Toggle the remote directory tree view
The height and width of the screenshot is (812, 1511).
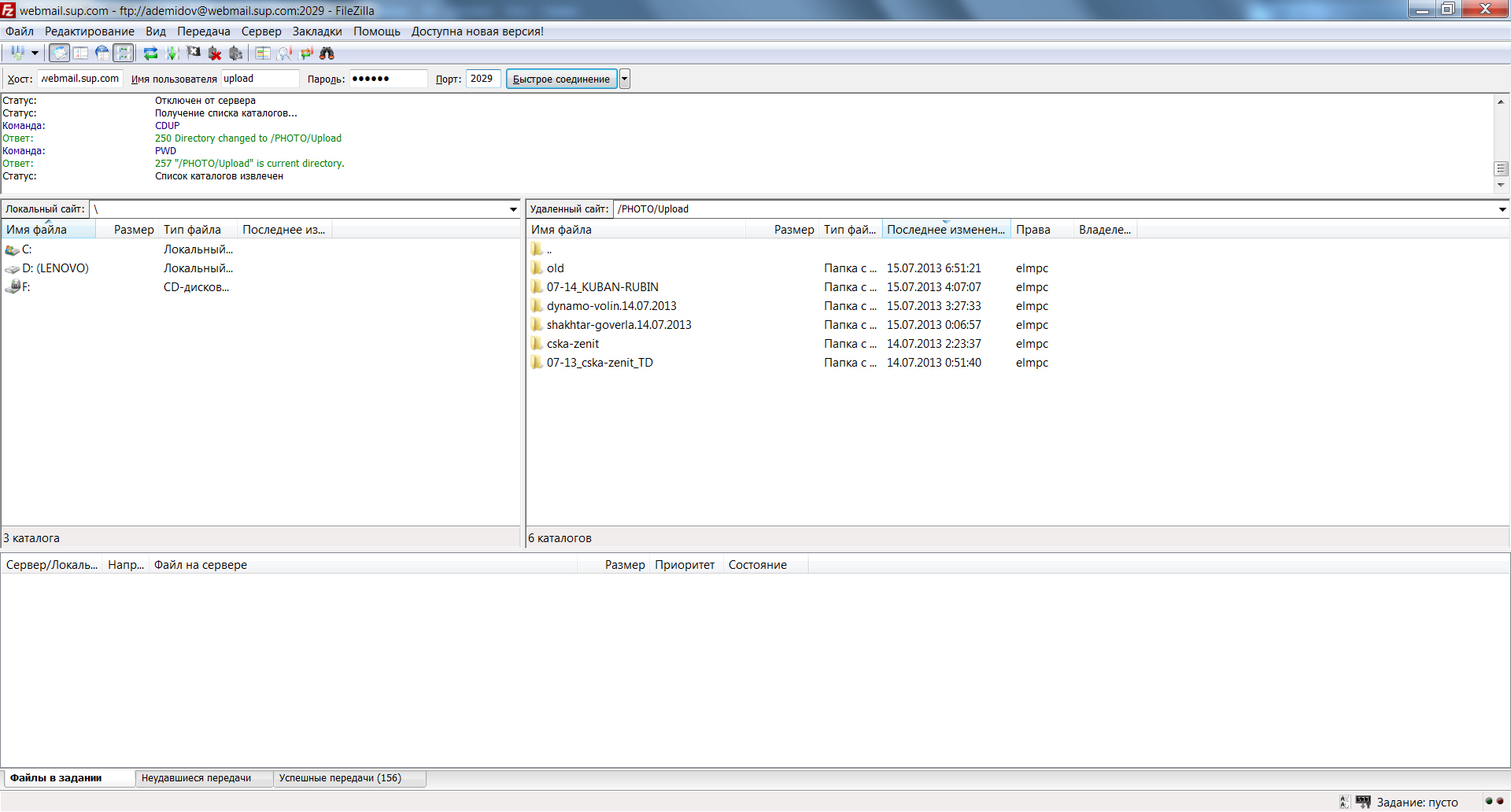102,53
